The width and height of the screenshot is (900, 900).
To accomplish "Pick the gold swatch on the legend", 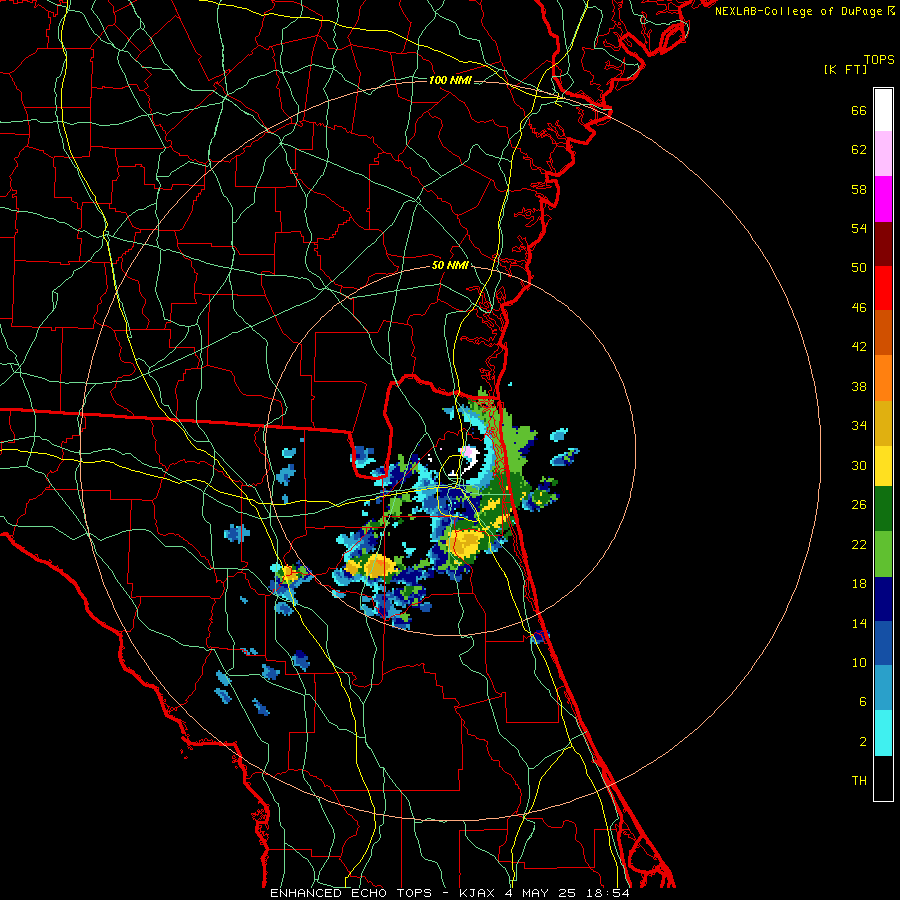I will pos(883,423).
